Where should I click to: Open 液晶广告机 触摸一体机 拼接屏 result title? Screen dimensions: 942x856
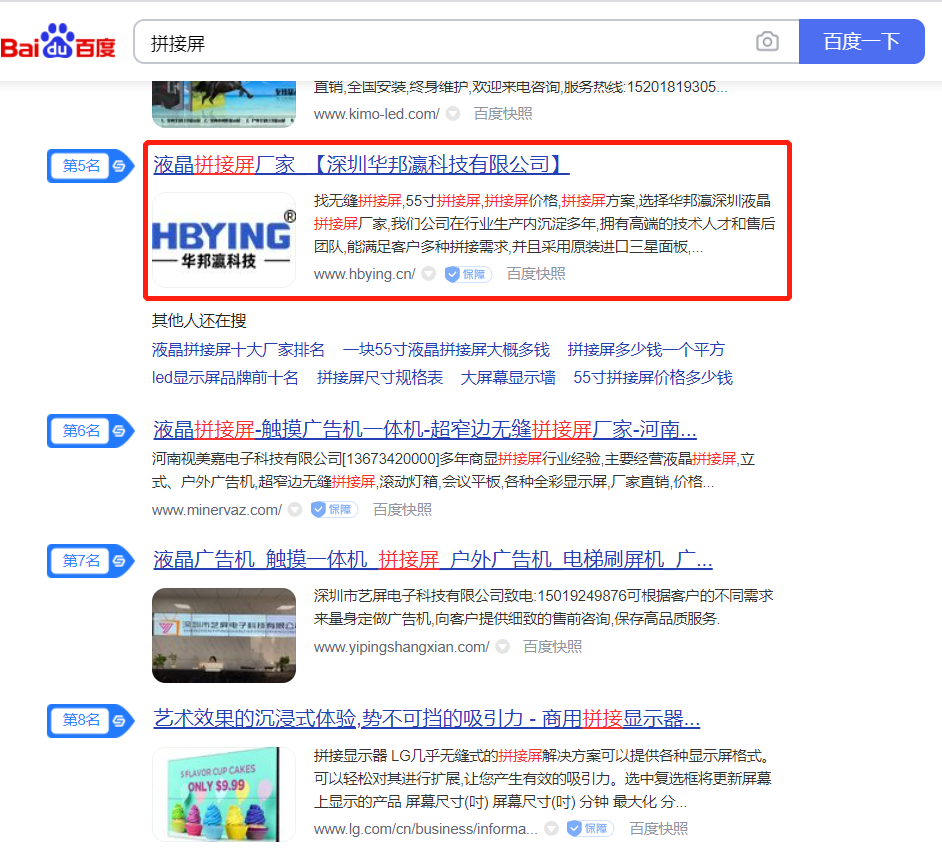click(x=433, y=560)
